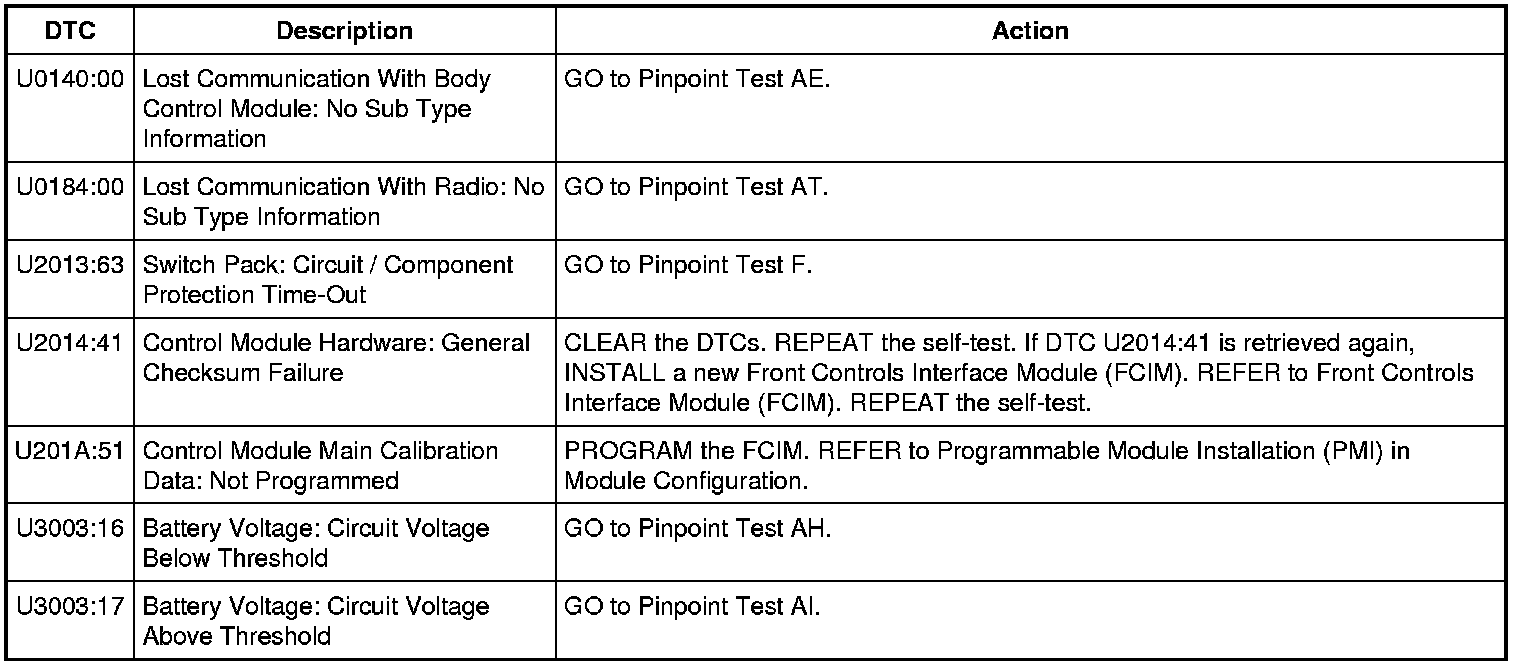Select DTC code U0184:00
This screenshot has height=666, width=1520.
tap(70, 187)
